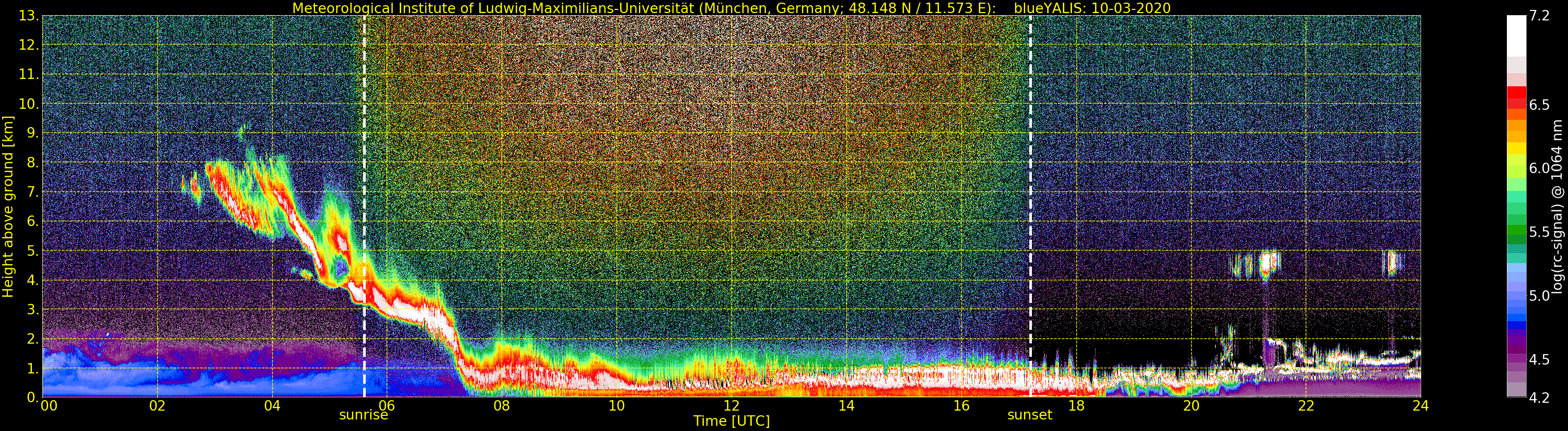
Task: Click time axis tick '16'
Action: (x=961, y=406)
